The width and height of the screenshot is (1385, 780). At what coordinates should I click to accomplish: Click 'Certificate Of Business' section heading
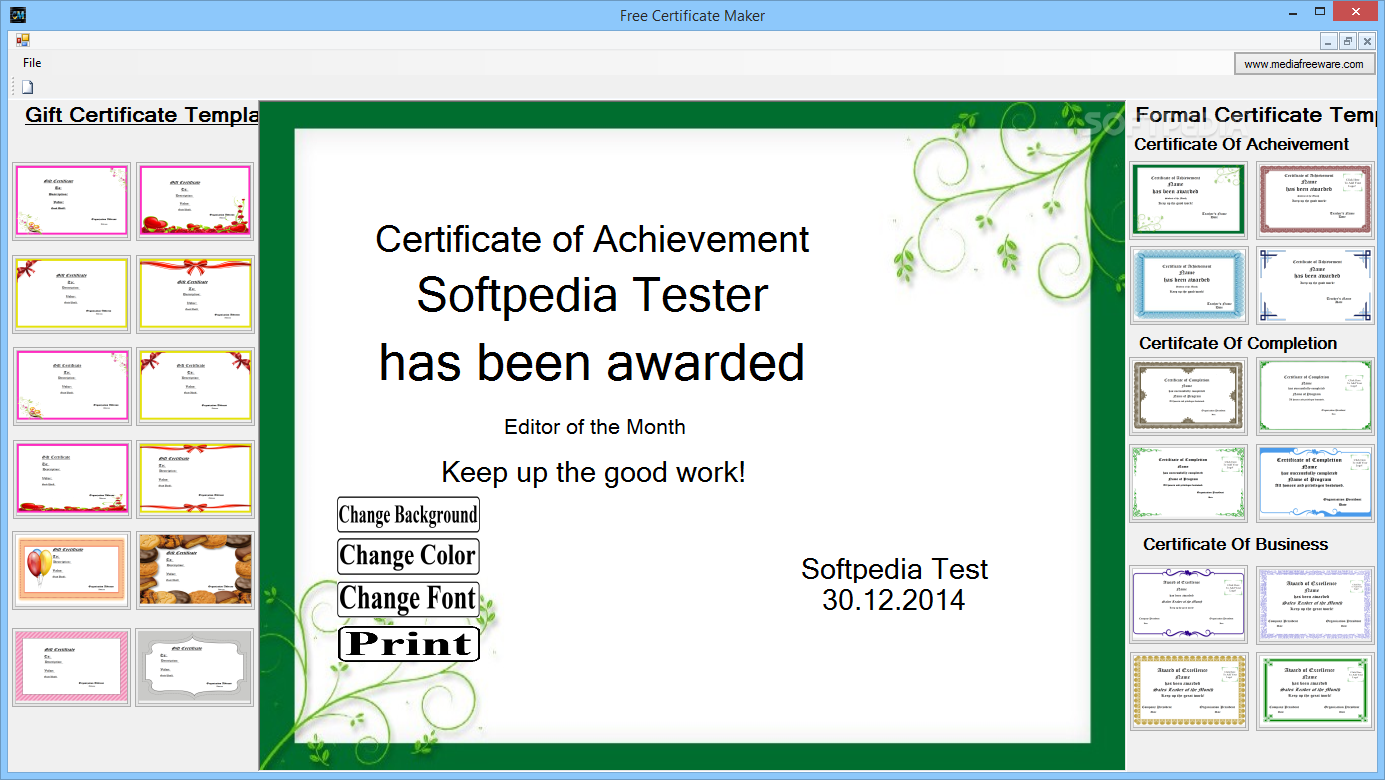pyautogui.click(x=1236, y=544)
